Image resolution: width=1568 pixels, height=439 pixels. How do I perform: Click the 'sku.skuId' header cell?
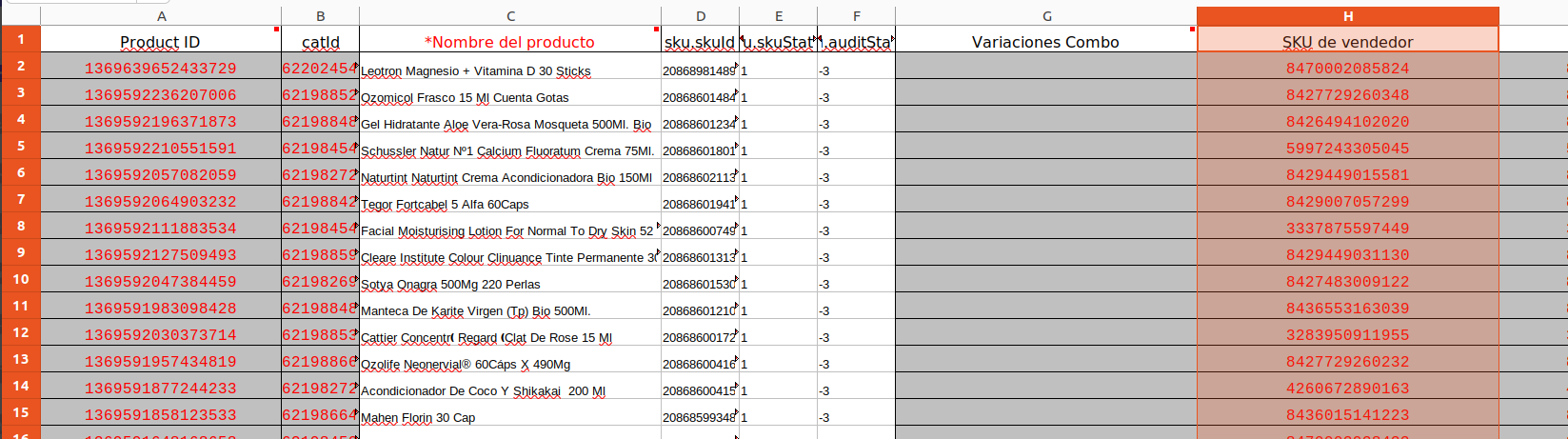(701, 39)
